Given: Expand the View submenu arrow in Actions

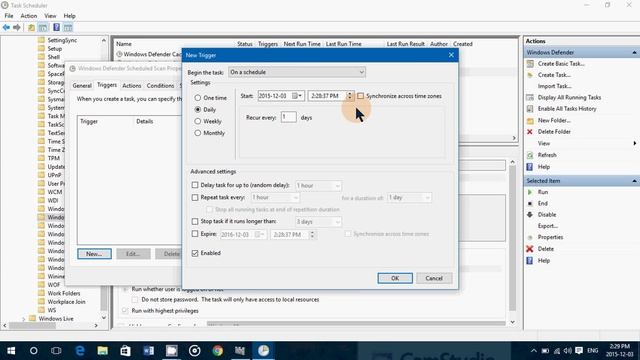Looking at the screenshot, I should [635, 143].
